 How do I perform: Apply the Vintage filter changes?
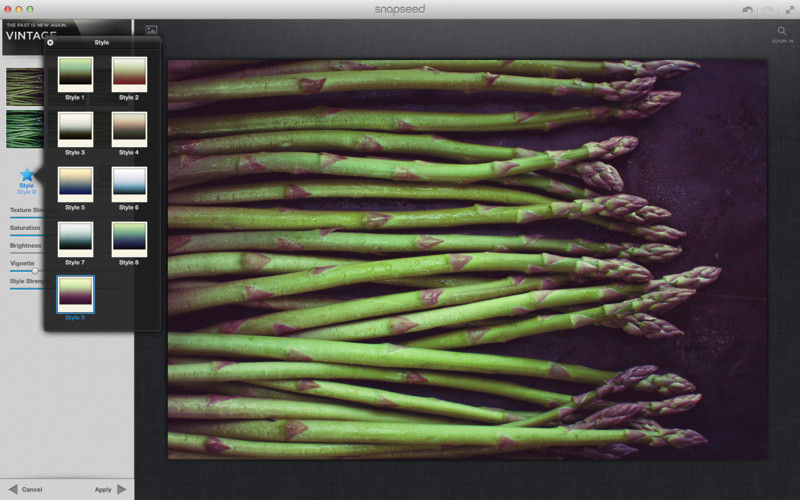[x=111, y=489]
